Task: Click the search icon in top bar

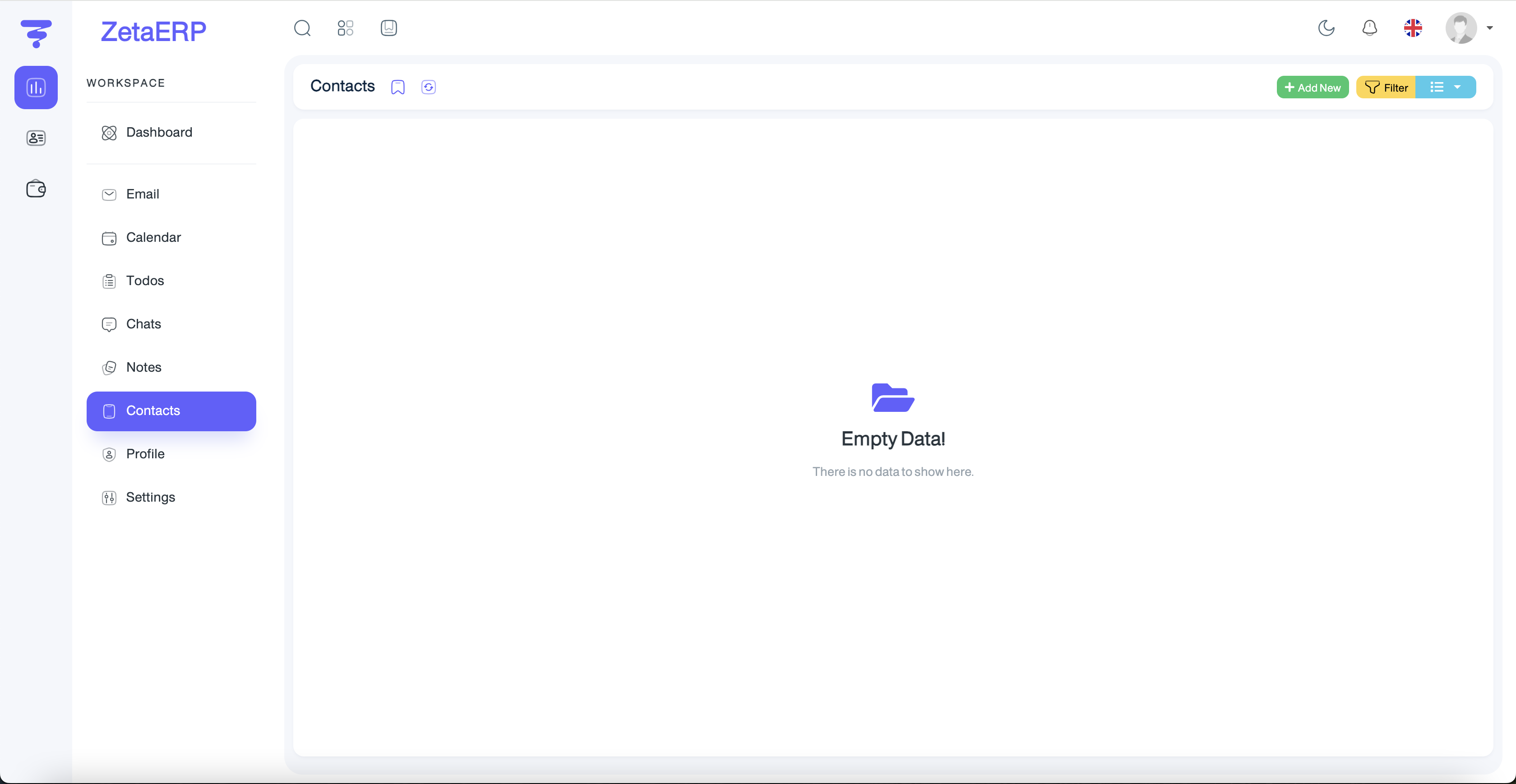Action: [302, 28]
